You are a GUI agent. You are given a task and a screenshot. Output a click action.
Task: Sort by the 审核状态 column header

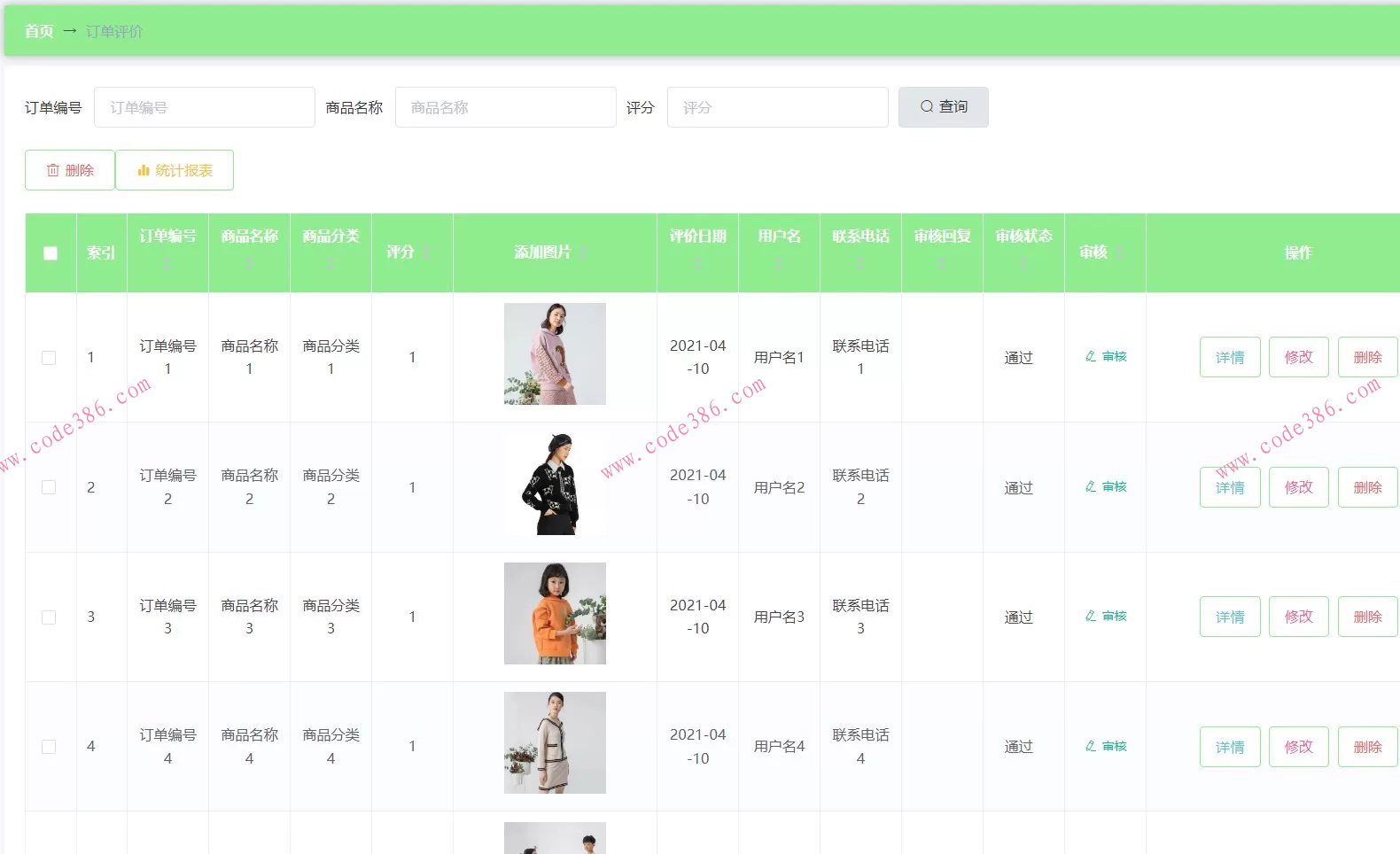pyautogui.click(x=1023, y=252)
